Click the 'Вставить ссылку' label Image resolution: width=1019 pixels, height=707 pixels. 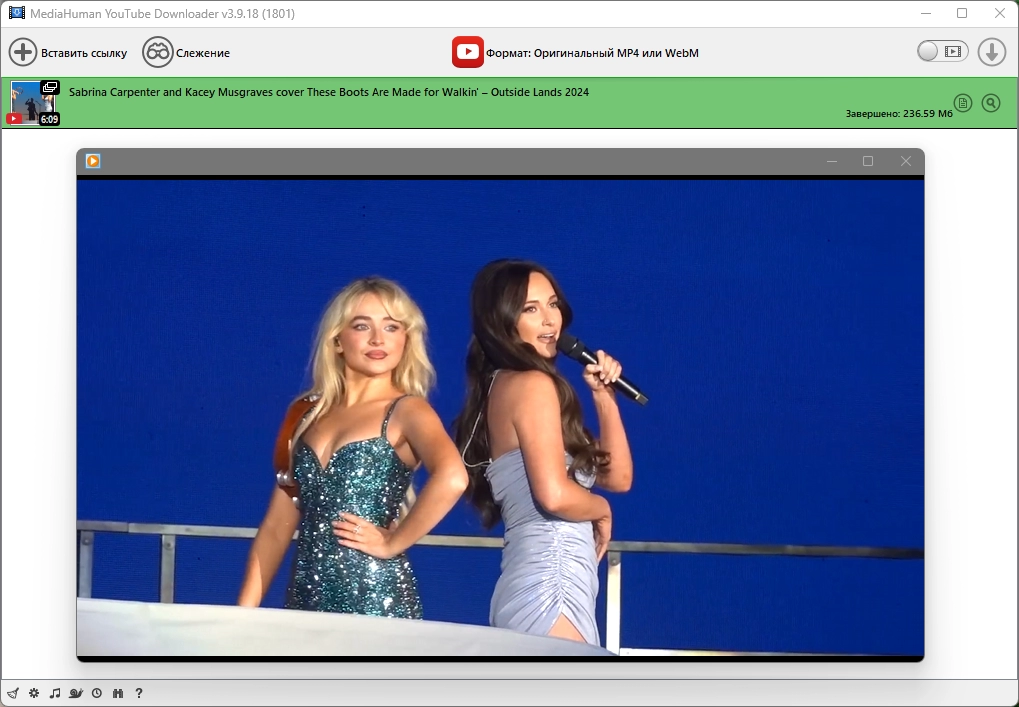click(84, 53)
